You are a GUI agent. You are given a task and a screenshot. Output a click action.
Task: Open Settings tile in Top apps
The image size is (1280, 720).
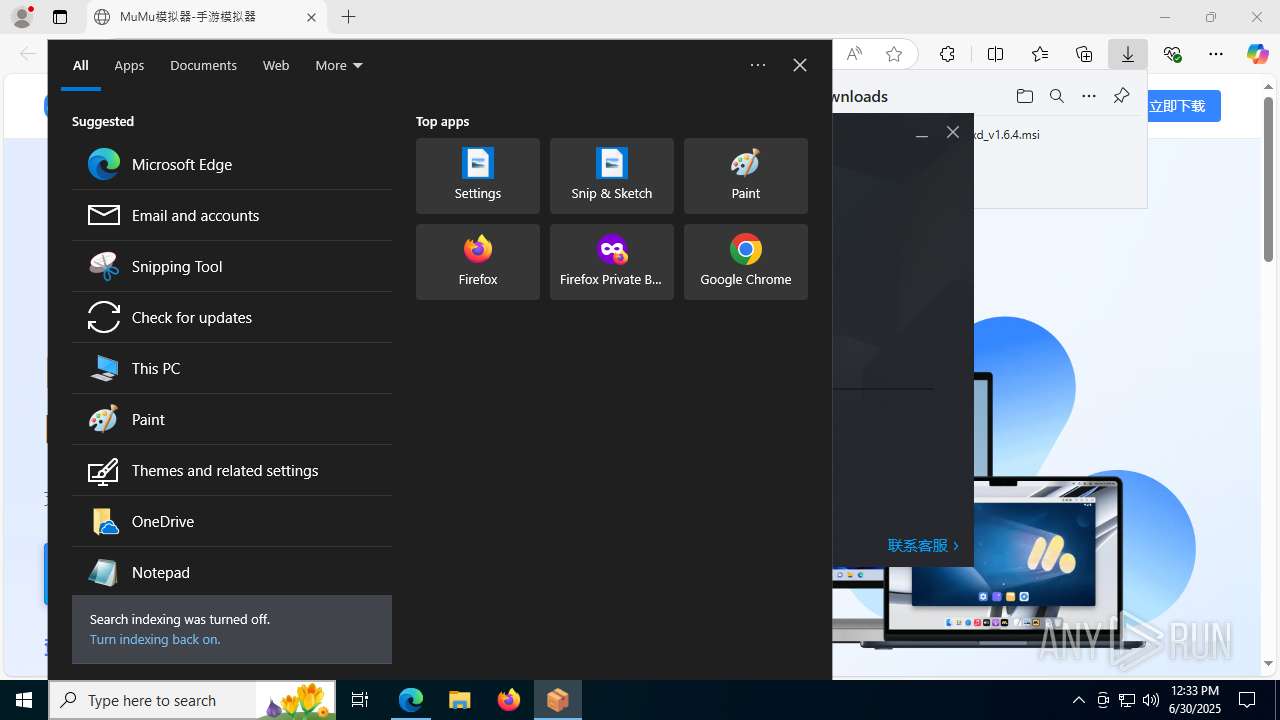478,176
